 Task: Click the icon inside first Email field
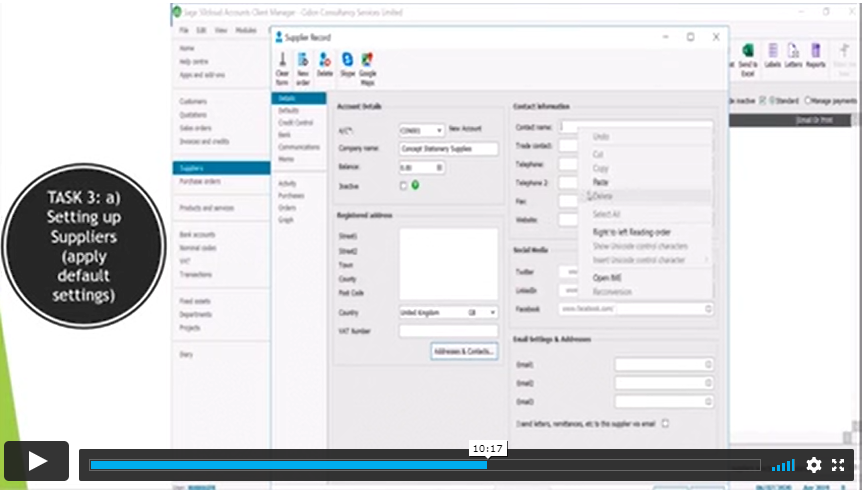coord(708,365)
